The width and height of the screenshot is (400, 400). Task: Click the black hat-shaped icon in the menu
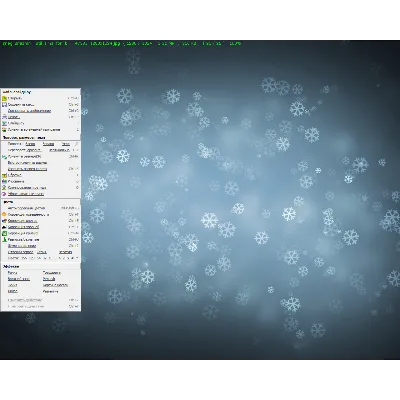pos(4,227)
